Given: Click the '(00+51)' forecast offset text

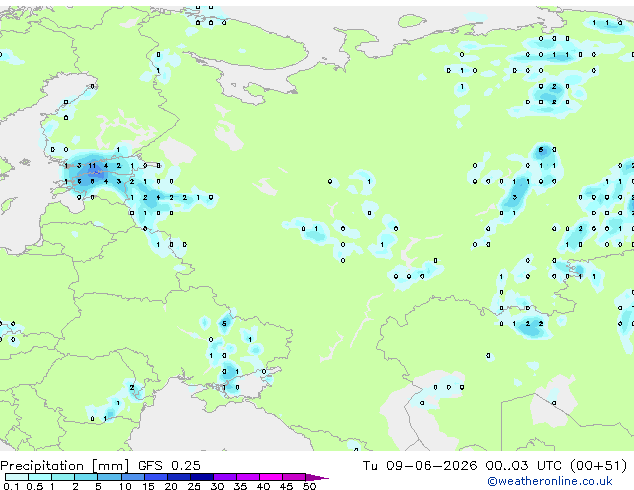Looking at the screenshot, I should pyautogui.click(x=598, y=466).
